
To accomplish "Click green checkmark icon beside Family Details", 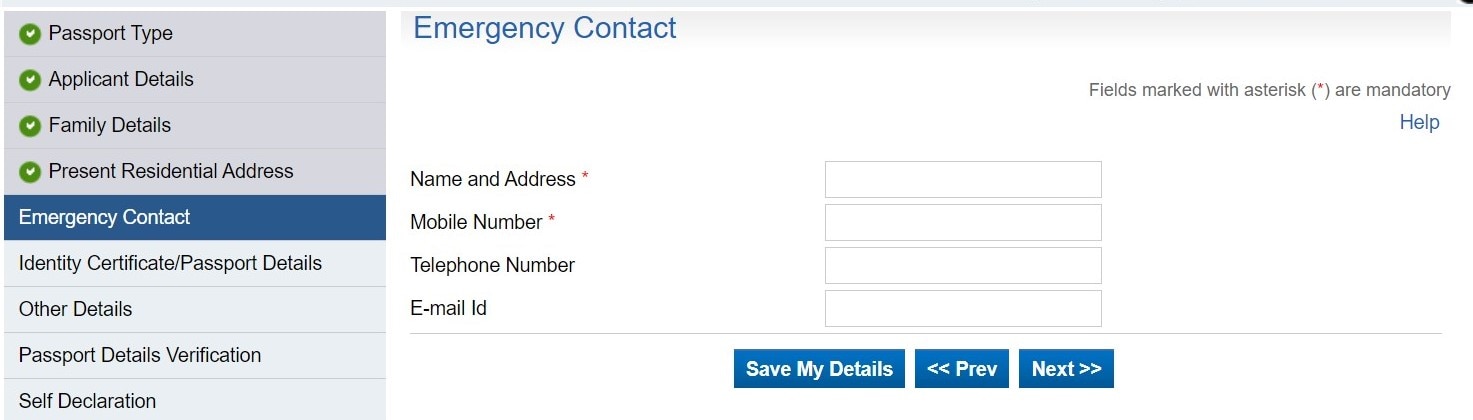I will (30, 126).
